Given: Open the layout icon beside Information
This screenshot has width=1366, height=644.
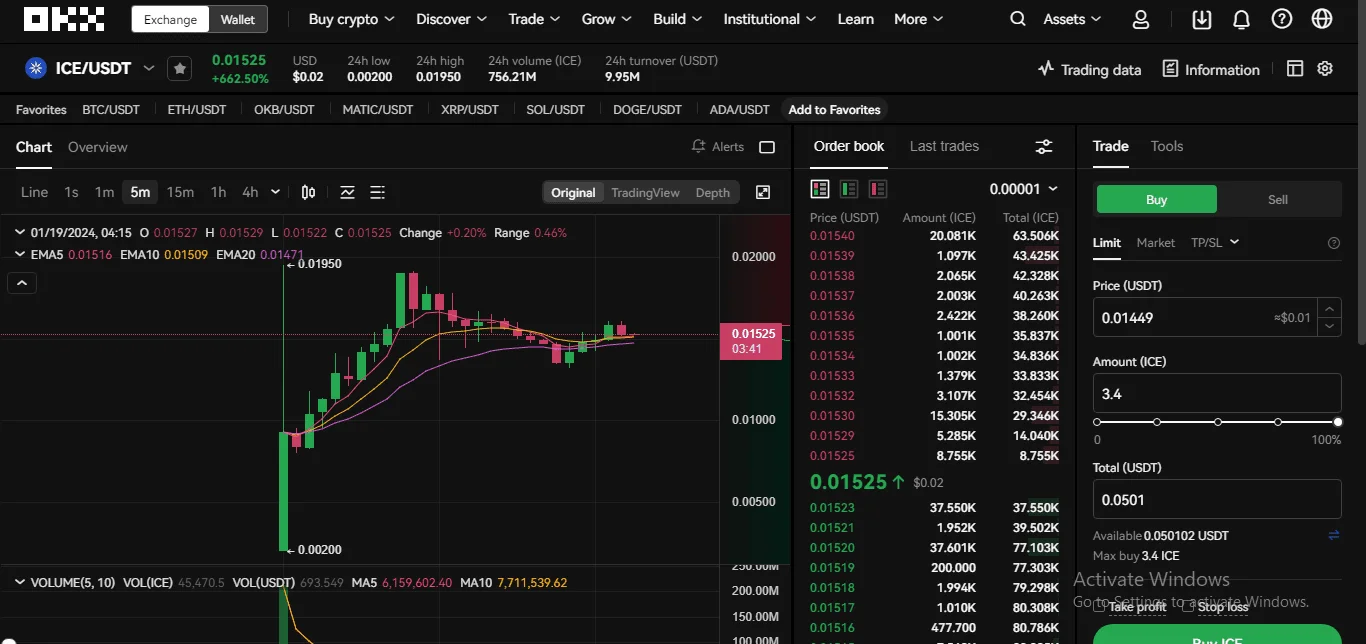Looking at the screenshot, I should pos(1295,69).
